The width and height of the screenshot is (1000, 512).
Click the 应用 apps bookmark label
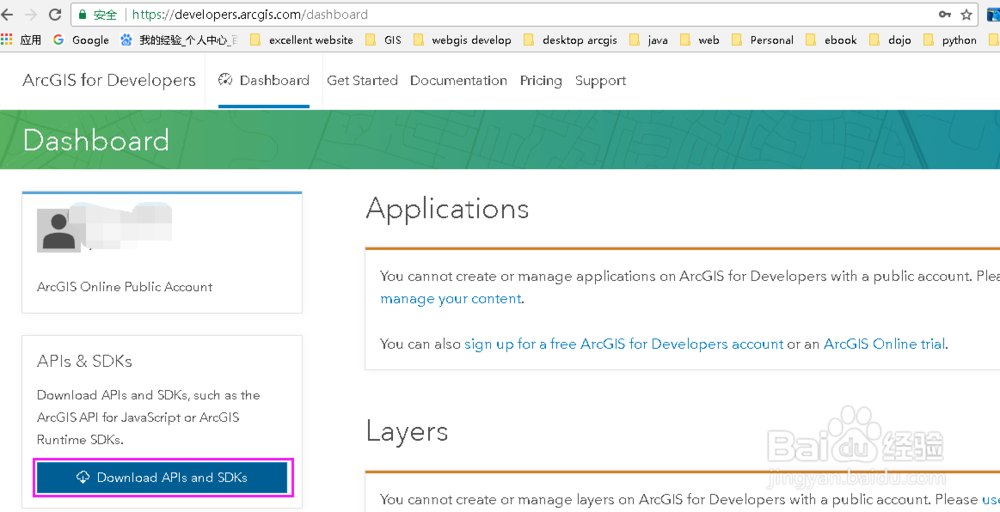(x=30, y=40)
